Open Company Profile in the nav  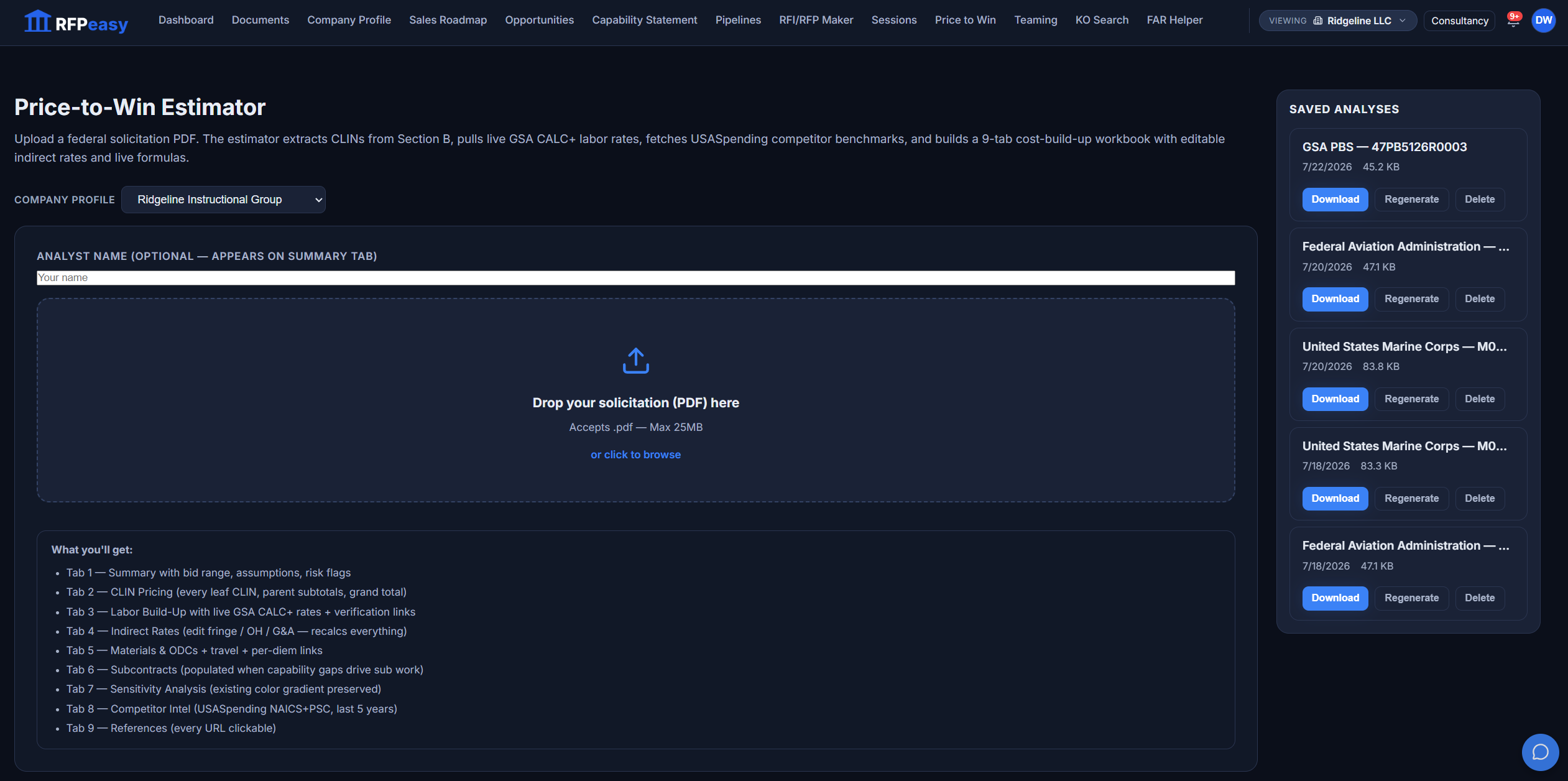[349, 20]
